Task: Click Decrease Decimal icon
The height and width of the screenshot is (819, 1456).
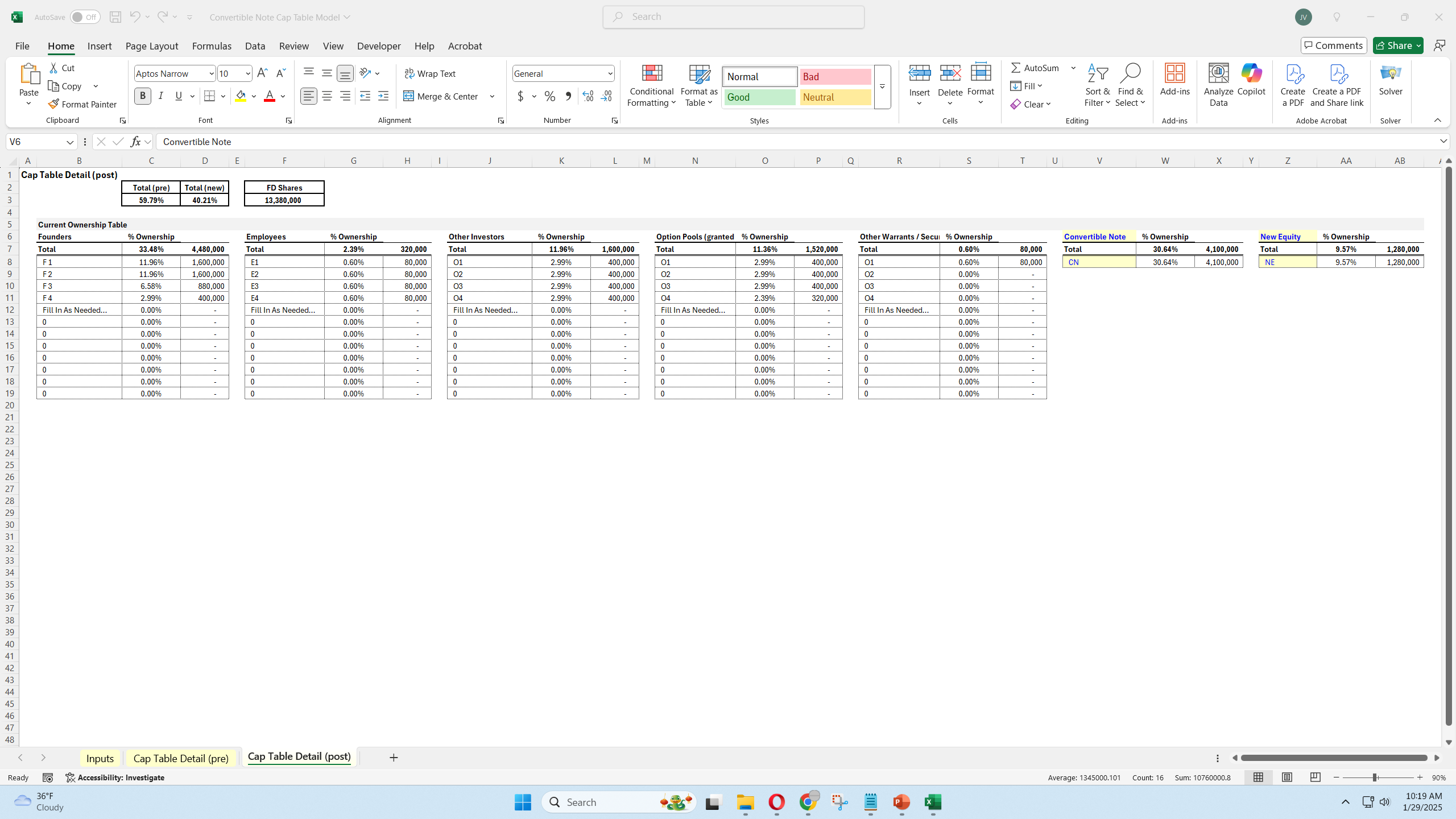Action: click(606, 97)
